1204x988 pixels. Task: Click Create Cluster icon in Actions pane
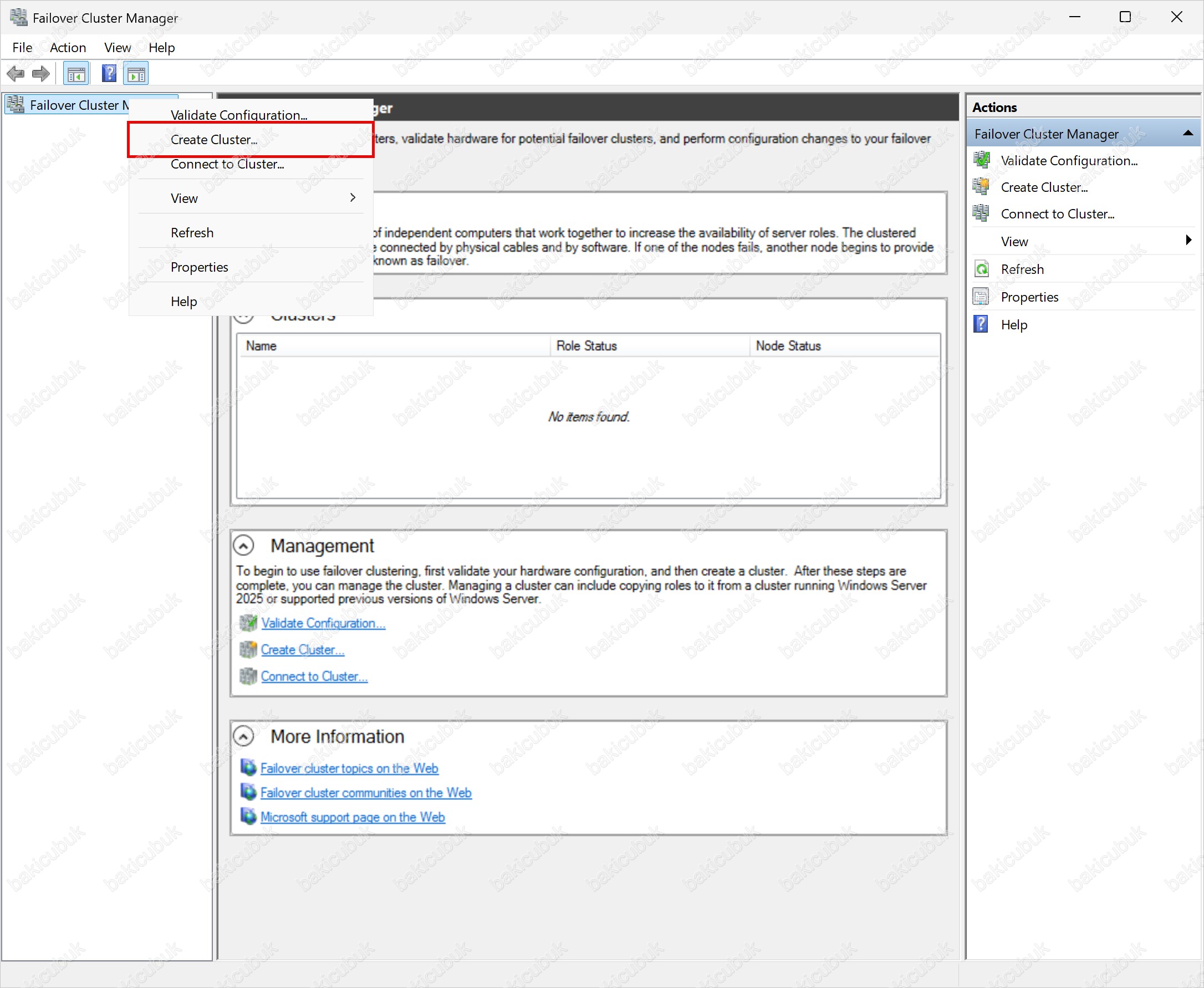coord(982,187)
